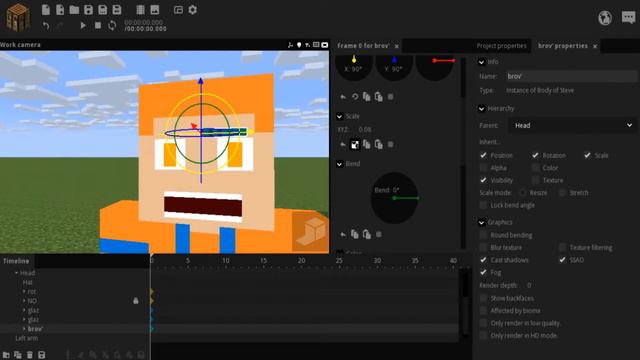640x360 pixels.
Task: Collapse the Head tree item
Action: (x=16, y=273)
